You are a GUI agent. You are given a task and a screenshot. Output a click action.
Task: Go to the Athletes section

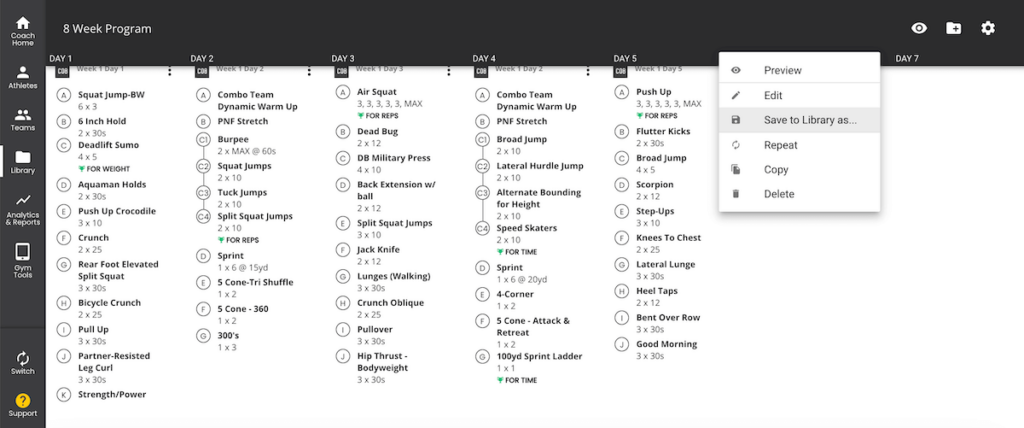tap(22, 77)
